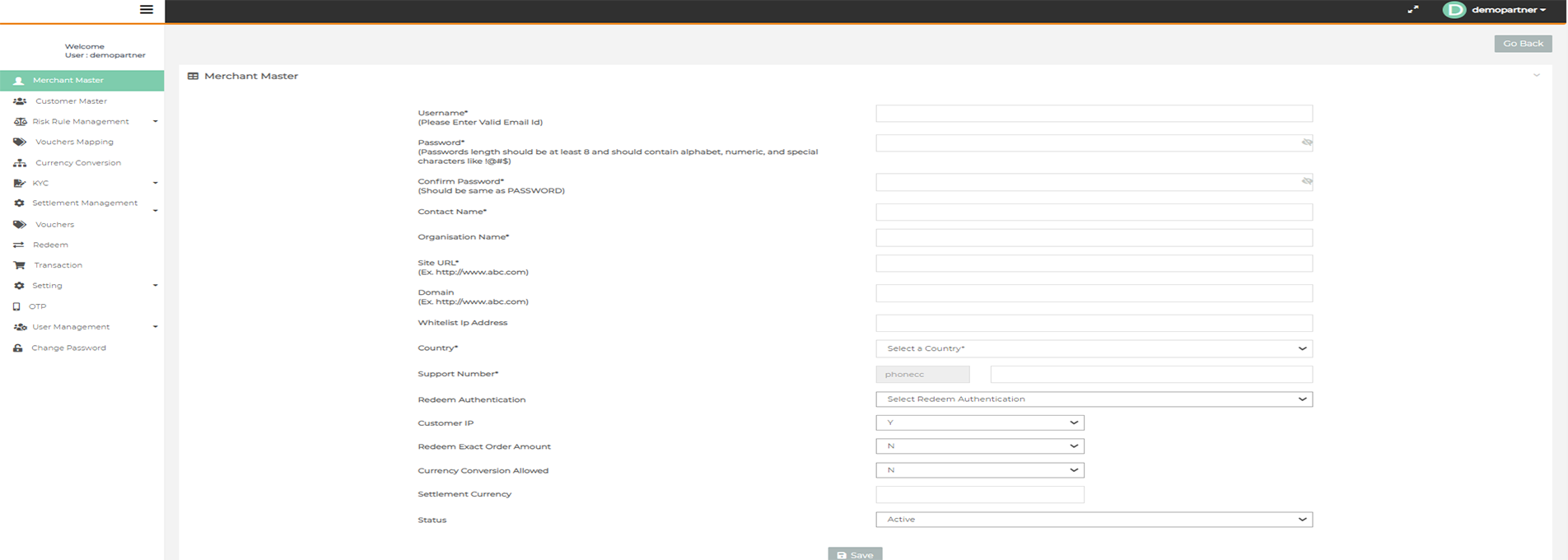Image resolution: width=1568 pixels, height=560 pixels.
Task: Open the Redeem Authentication dropdown
Action: [x=1093, y=399]
